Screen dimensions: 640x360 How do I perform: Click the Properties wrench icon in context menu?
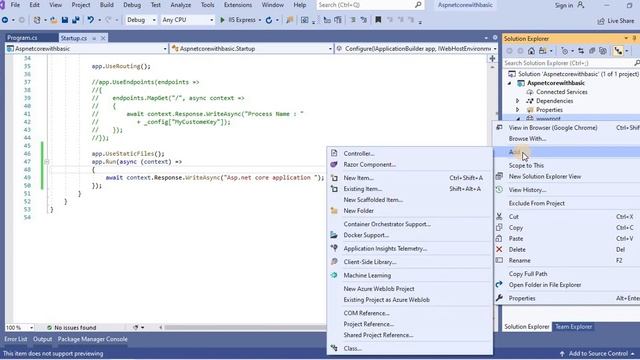pos(499,298)
